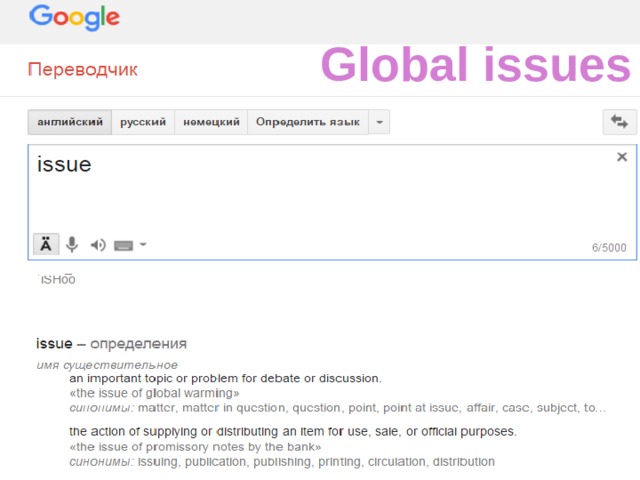Click example «the issue of global warming»
640x480 pixels.
click(154, 393)
